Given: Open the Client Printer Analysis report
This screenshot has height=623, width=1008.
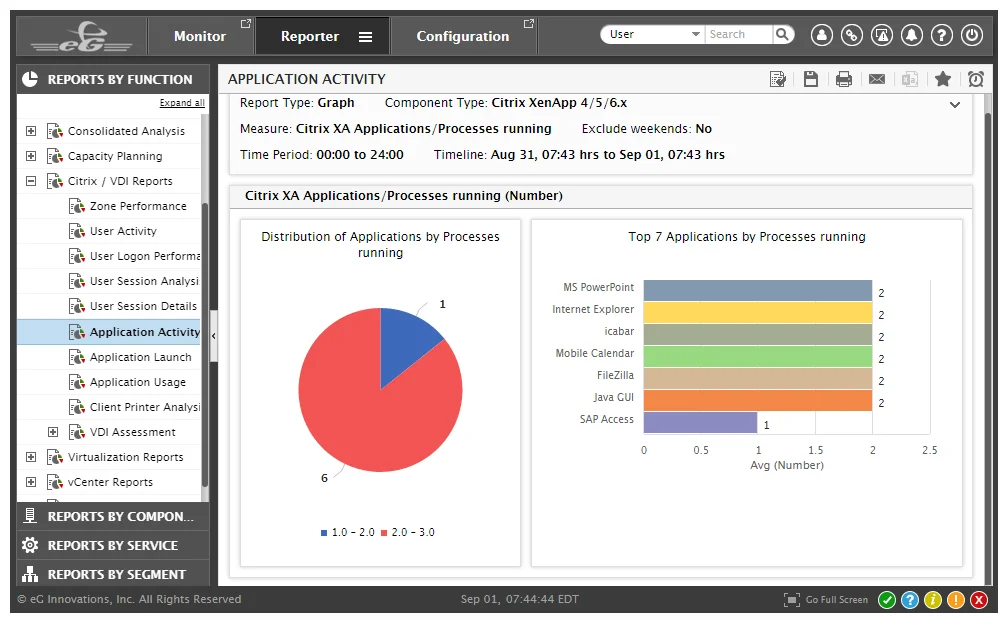Looking at the screenshot, I should click(x=145, y=407).
